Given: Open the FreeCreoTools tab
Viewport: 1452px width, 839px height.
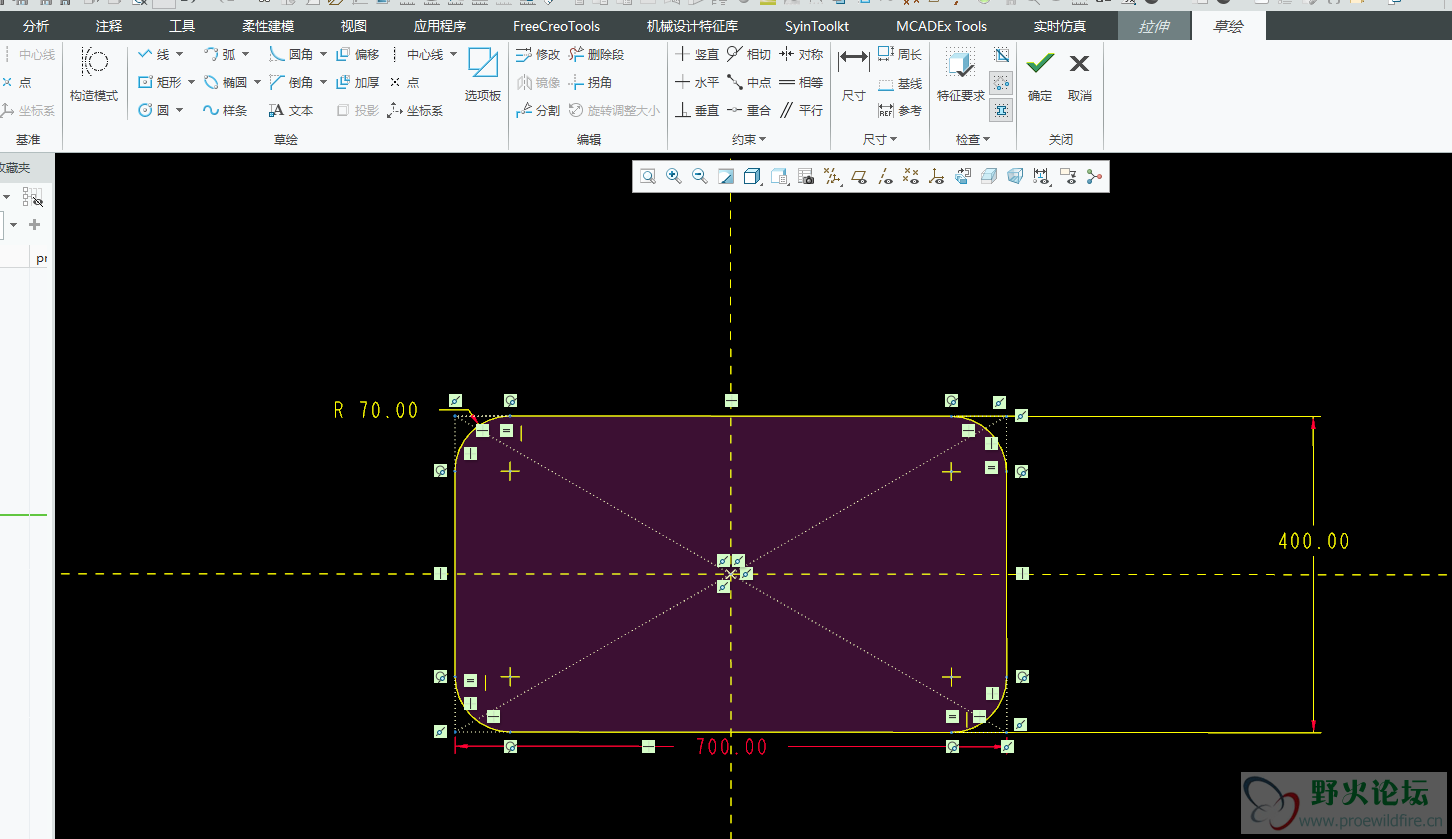Looking at the screenshot, I should click(x=556, y=26).
